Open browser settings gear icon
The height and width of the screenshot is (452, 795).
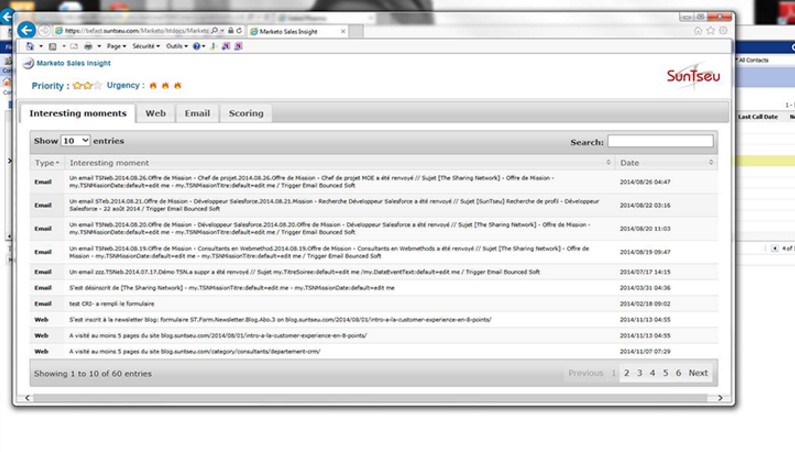pyautogui.click(x=724, y=31)
